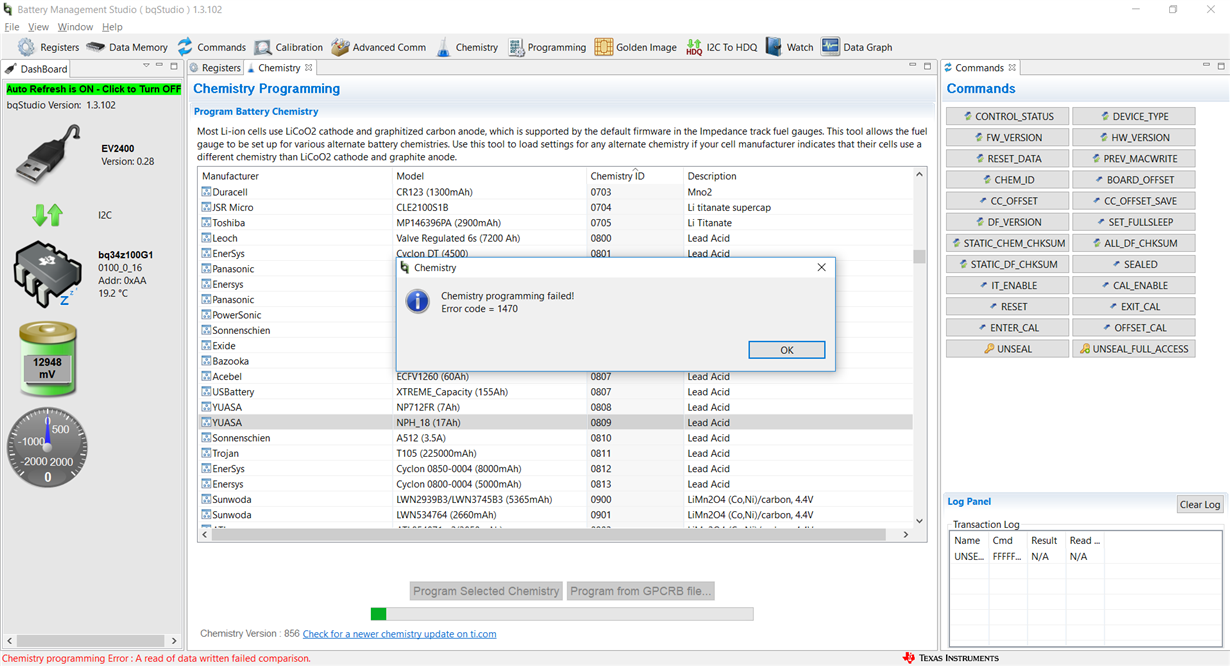1230x666 pixels.
Task: Open the Calibration tool
Action: coord(288,47)
